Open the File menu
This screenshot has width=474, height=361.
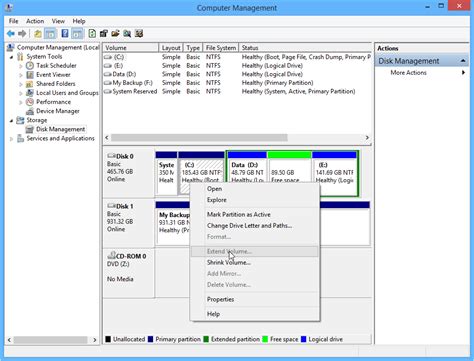14,21
